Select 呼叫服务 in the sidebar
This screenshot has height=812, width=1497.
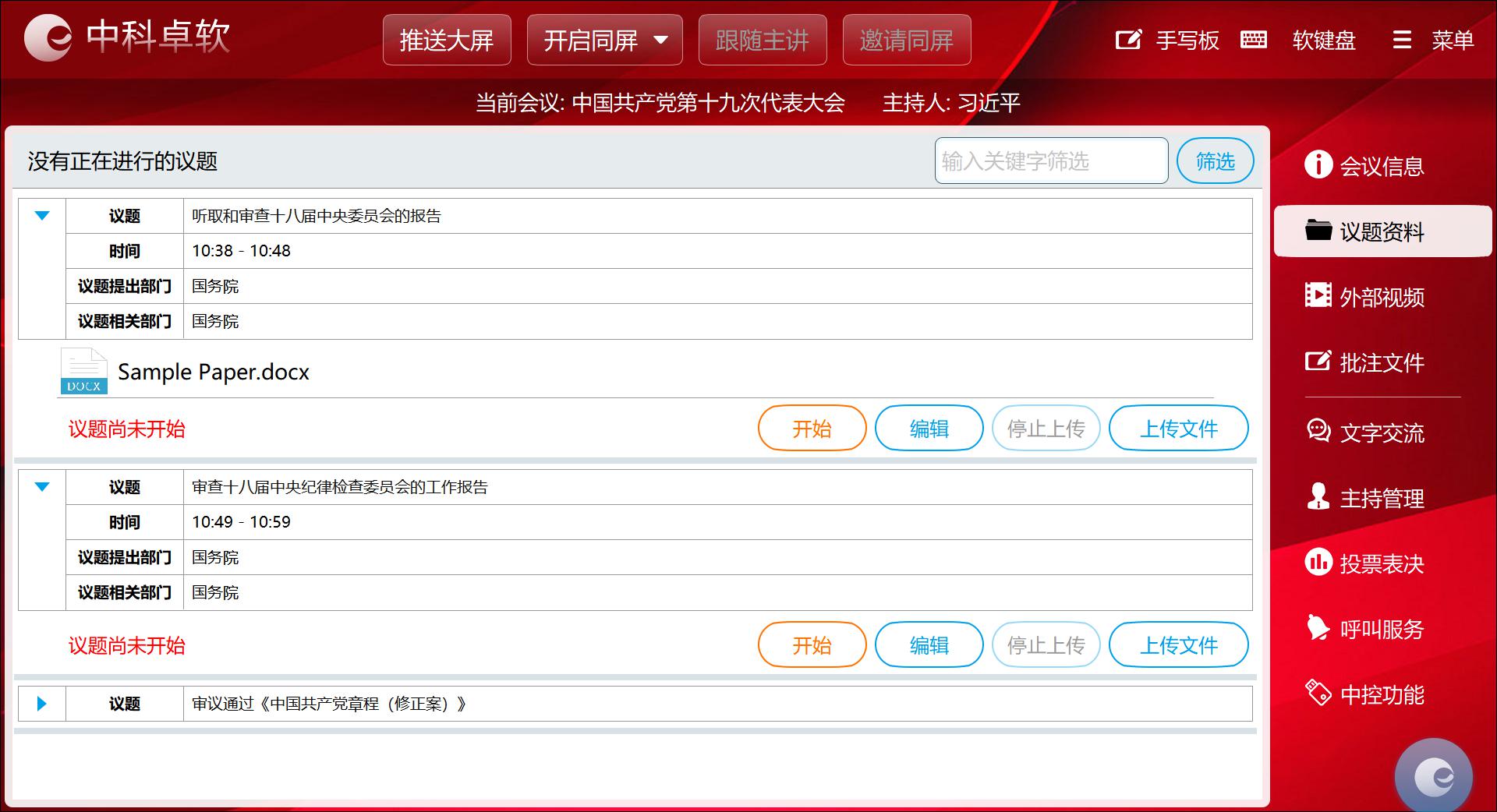[x=1382, y=628]
